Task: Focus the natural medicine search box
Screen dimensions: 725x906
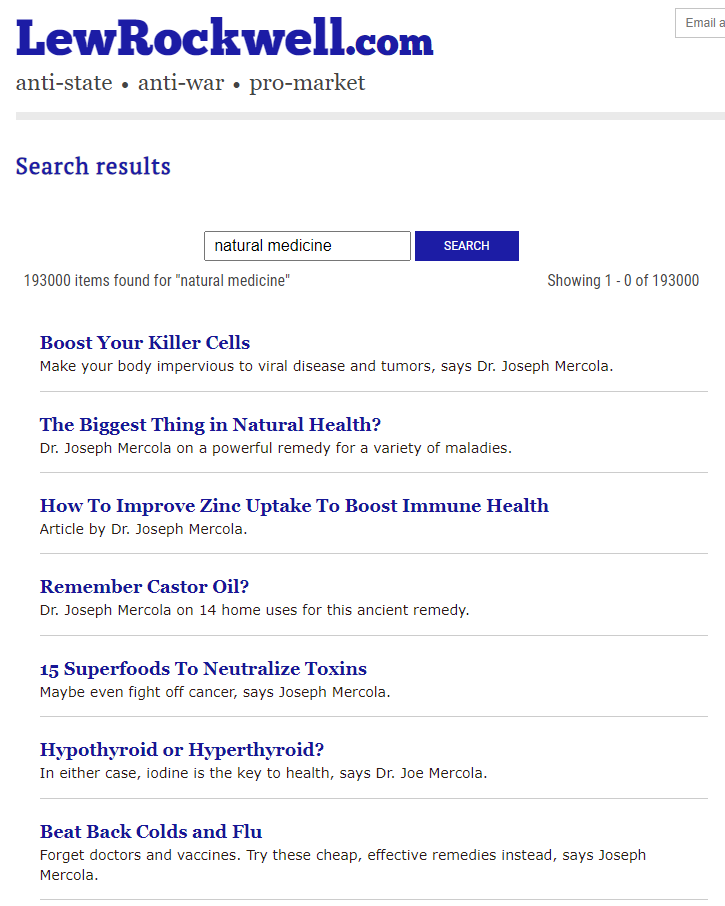Action: pyautogui.click(x=307, y=246)
